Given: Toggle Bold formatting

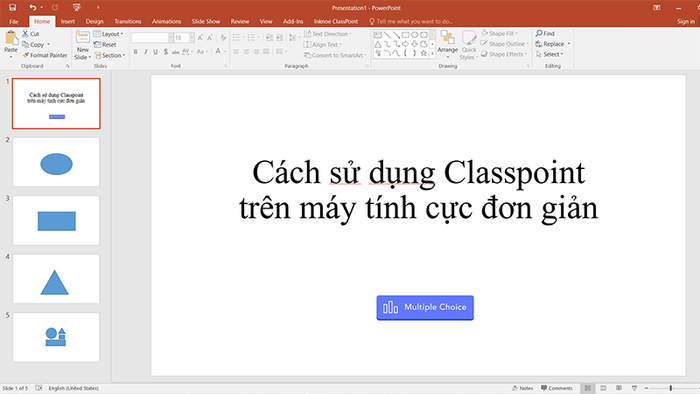Looking at the screenshot, I should click(x=136, y=52).
